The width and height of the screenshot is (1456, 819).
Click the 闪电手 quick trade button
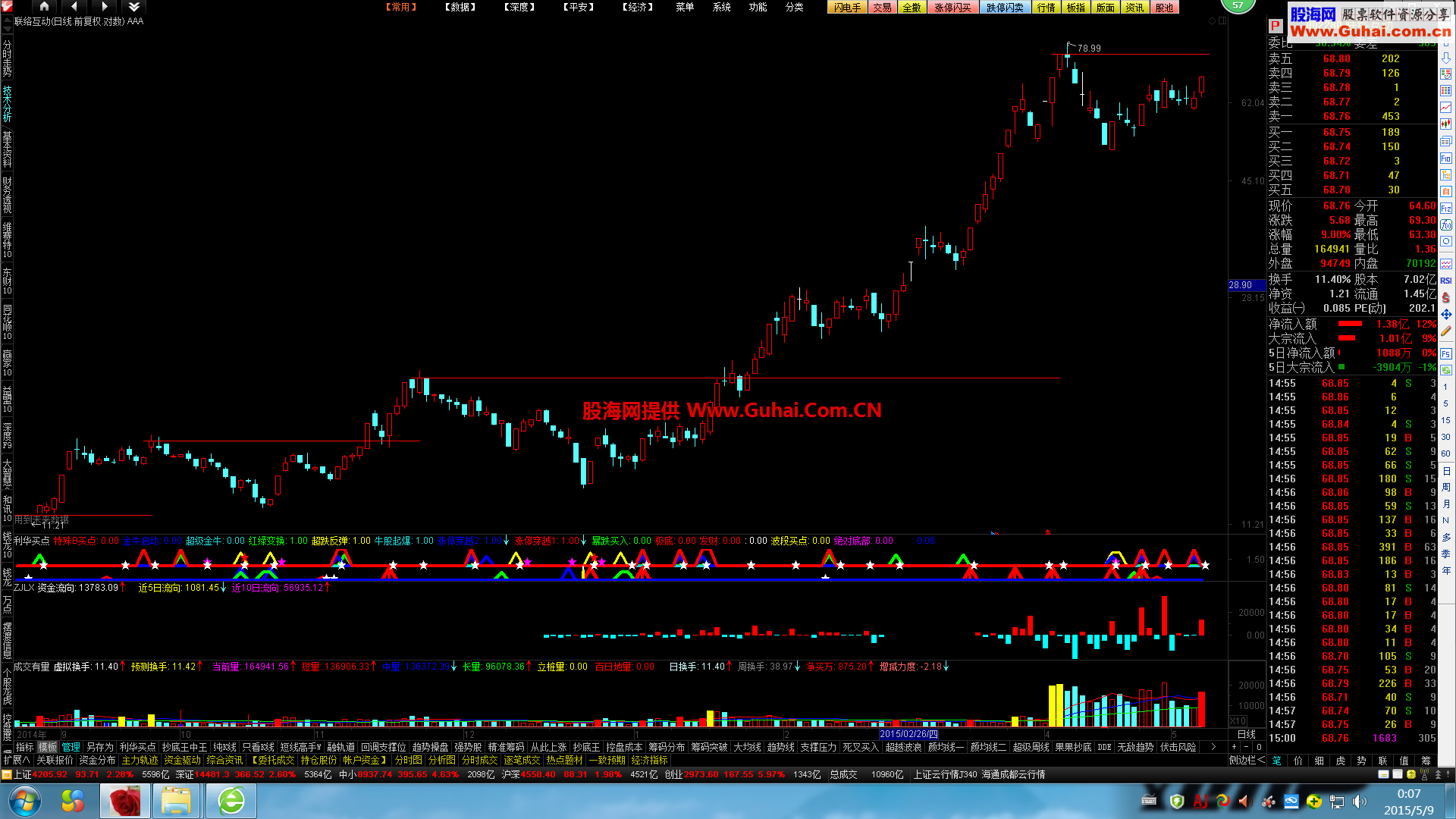848,8
